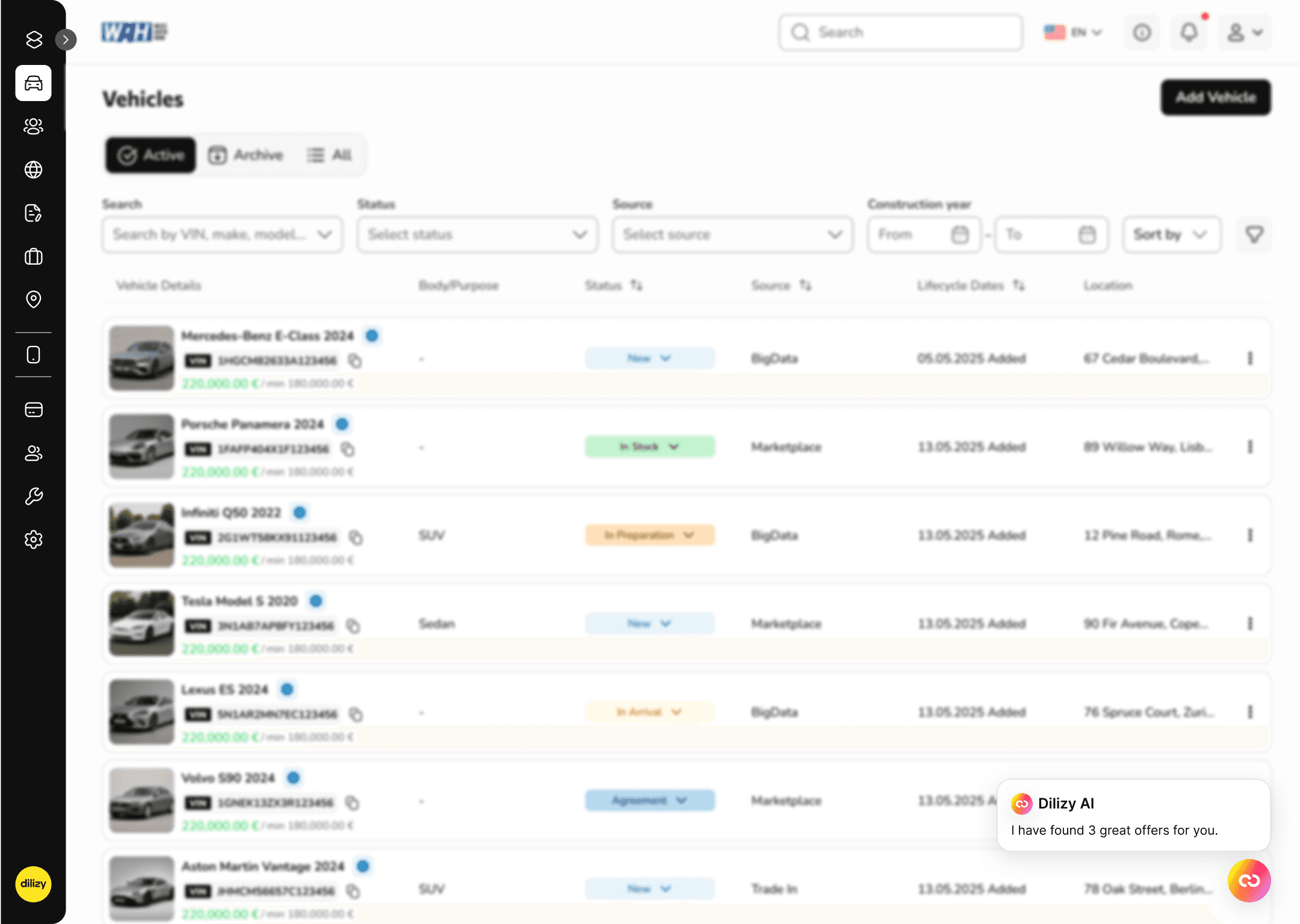The height and width of the screenshot is (924, 1300).
Task: Click the Add Vehicle button
Action: tap(1215, 97)
